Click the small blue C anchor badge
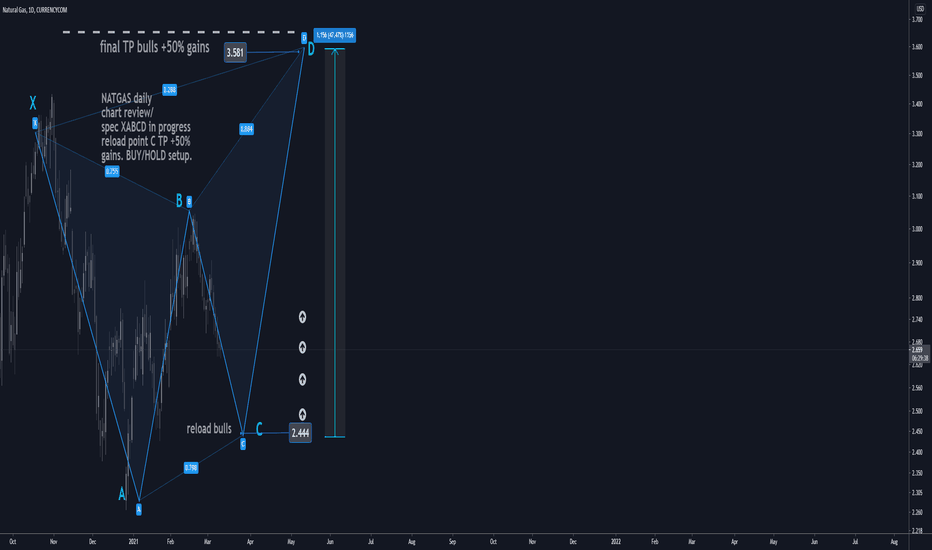The width and height of the screenshot is (932, 550). pos(243,444)
